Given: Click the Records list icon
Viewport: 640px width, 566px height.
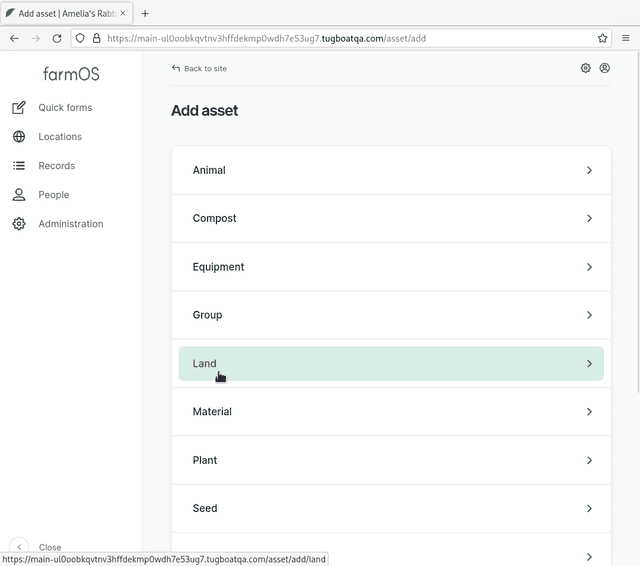Looking at the screenshot, I should coord(19,166).
